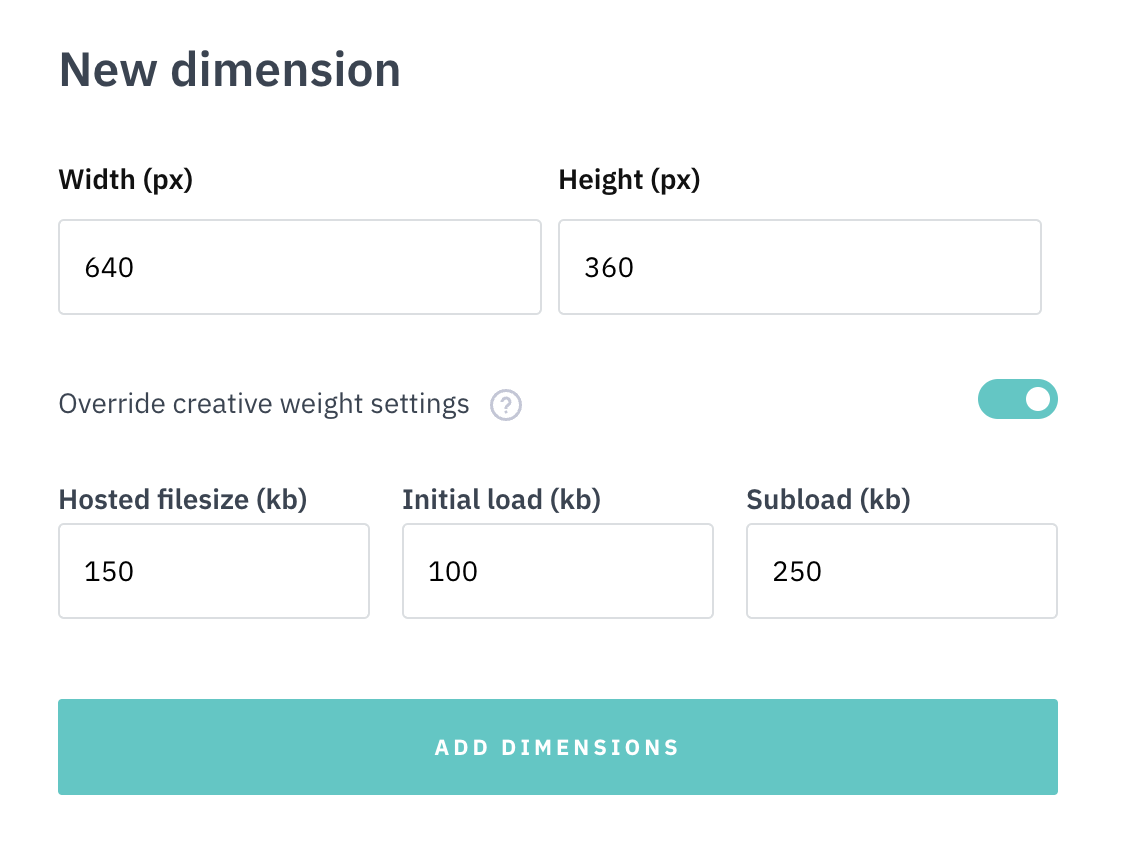Click the Height (px) input field
The image size is (1134, 862).
point(800,267)
